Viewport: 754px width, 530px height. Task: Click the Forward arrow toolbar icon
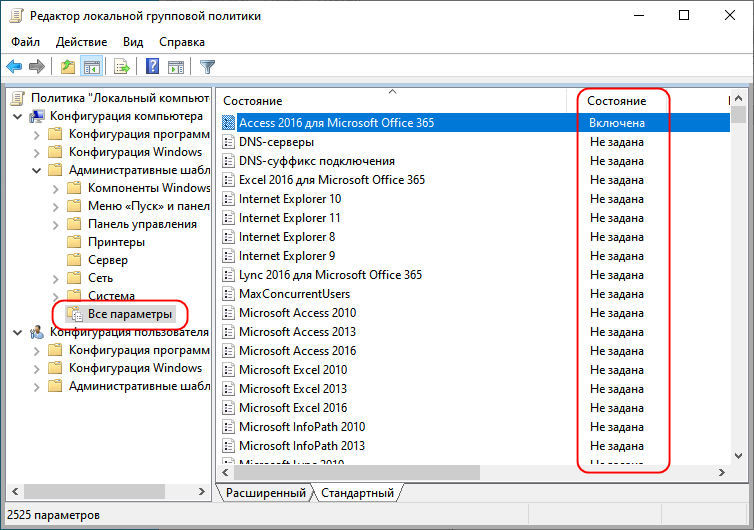pyautogui.click(x=37, y=66)
